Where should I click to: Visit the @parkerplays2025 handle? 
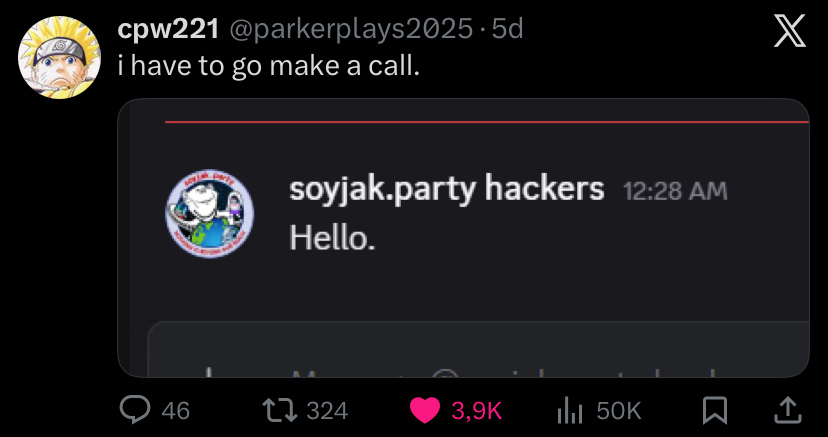click(x=351, y=30)
